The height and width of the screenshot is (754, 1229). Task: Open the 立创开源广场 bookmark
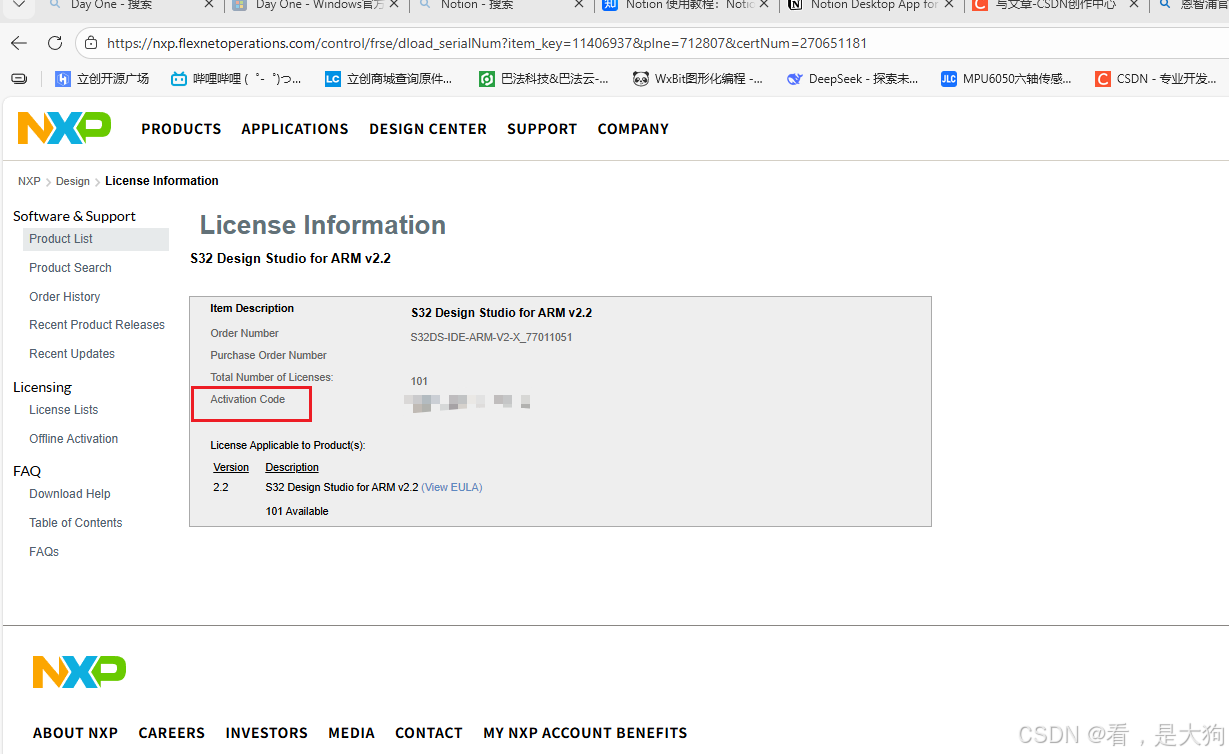point(102,78)
